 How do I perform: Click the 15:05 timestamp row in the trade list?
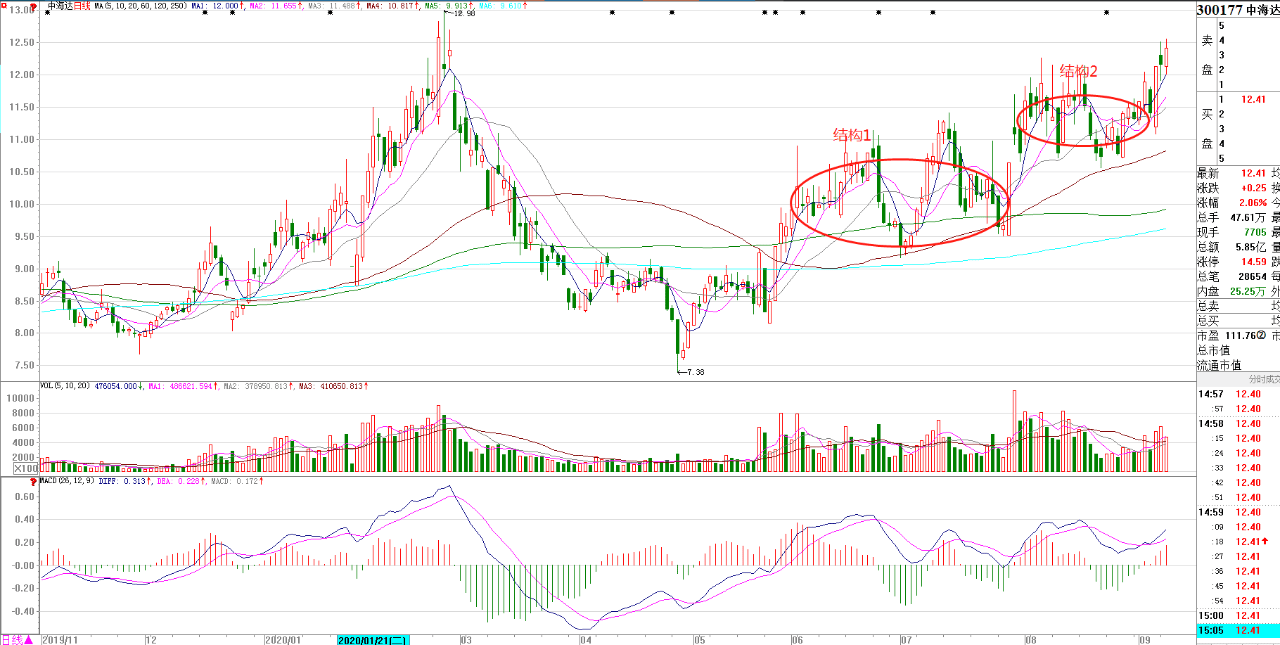tap(1238, 630)
